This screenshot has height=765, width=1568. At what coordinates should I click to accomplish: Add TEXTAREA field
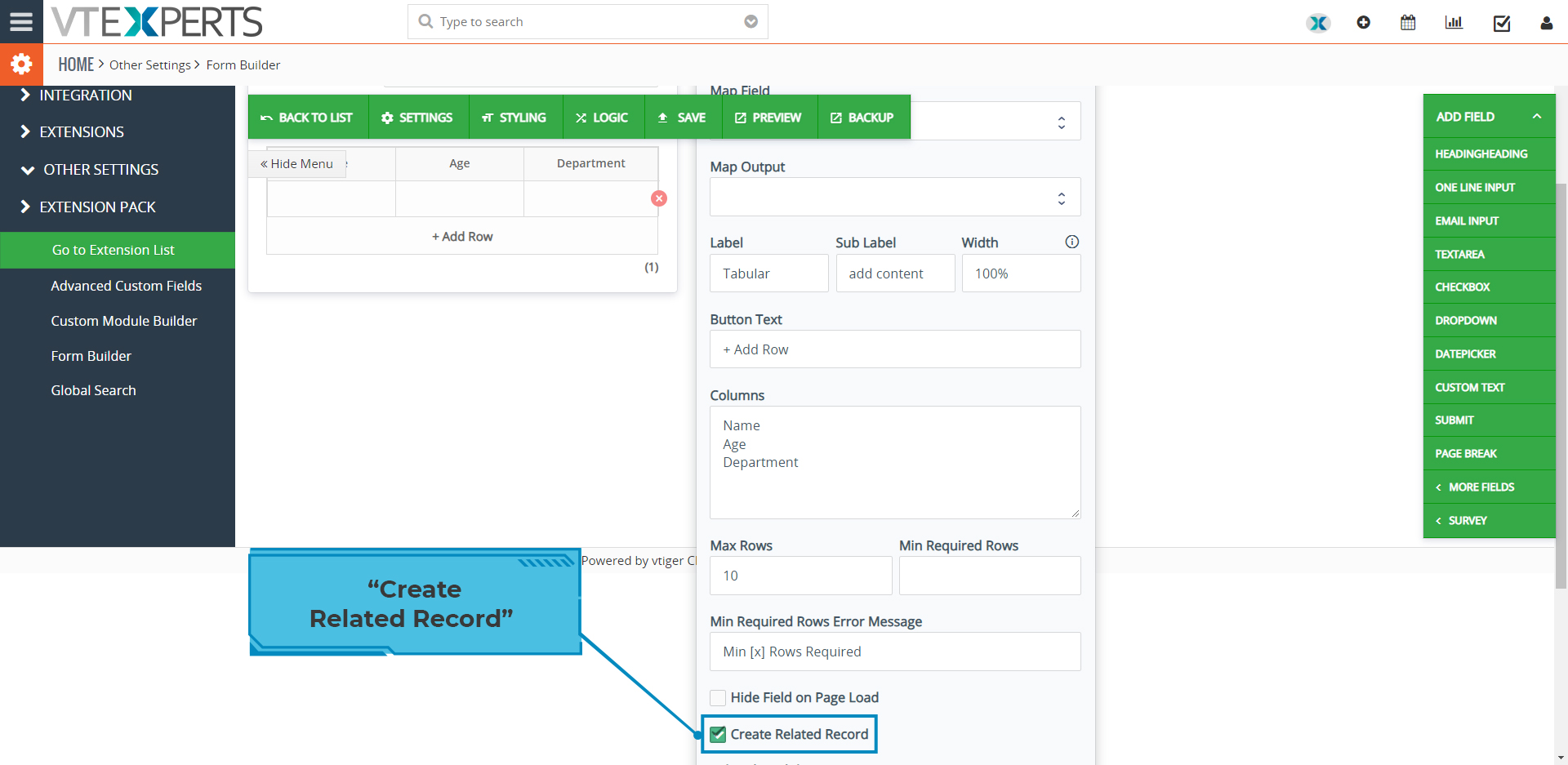point(1490,255)
